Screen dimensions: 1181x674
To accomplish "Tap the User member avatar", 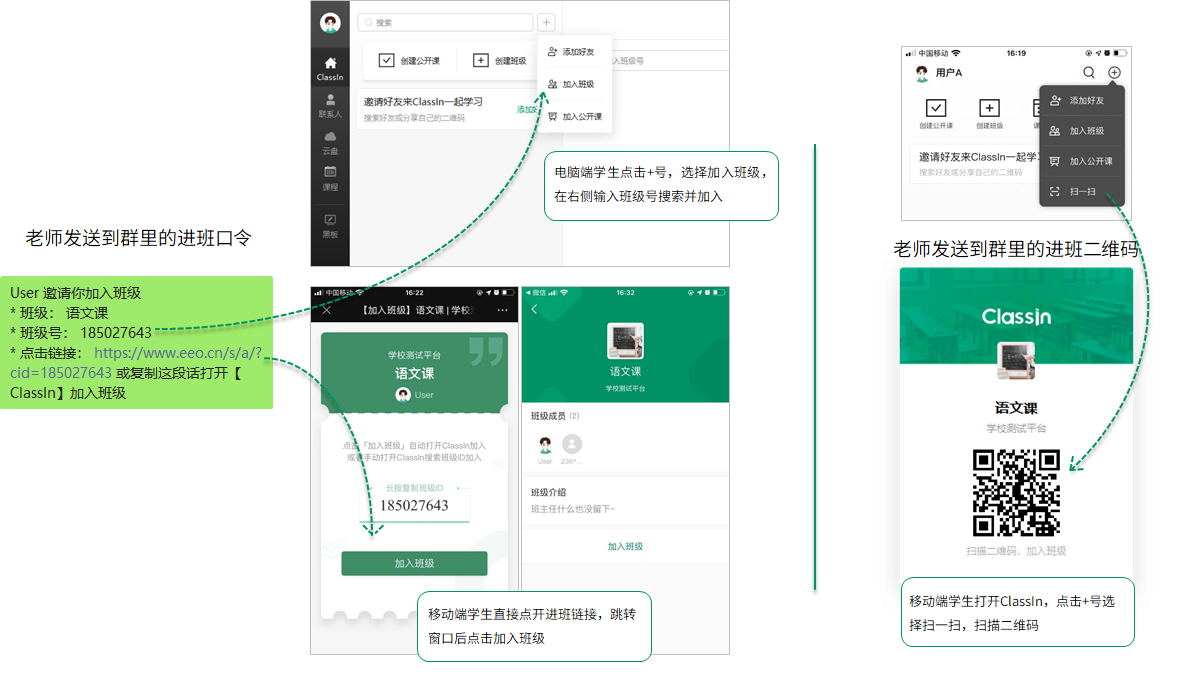I will pos(545,444).
